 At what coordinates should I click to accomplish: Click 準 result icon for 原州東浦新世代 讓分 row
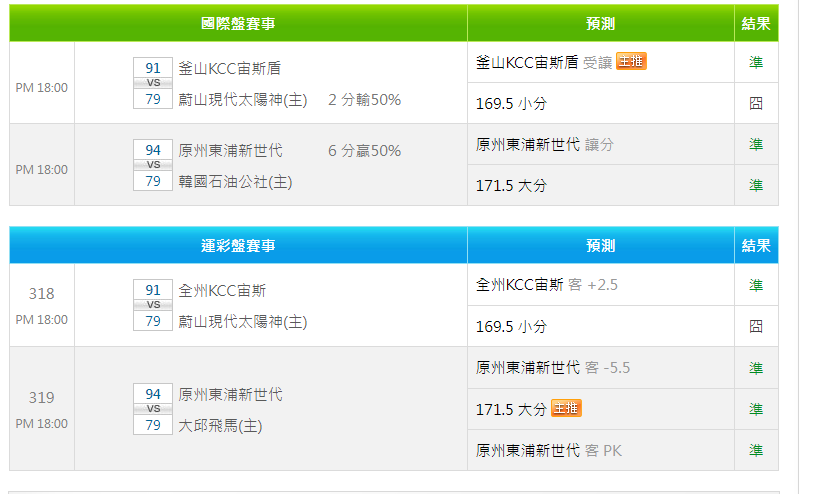point(756,144)
